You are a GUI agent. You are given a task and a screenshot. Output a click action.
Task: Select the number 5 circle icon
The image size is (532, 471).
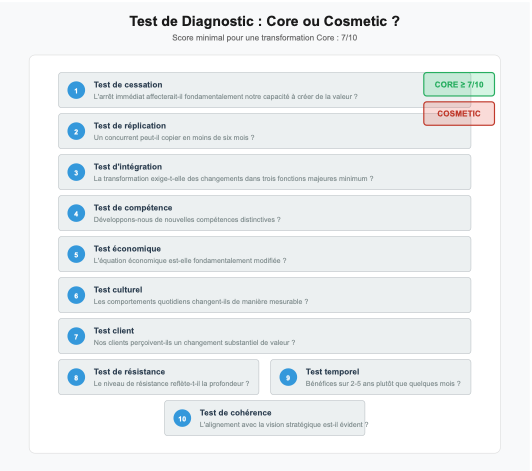76,255
